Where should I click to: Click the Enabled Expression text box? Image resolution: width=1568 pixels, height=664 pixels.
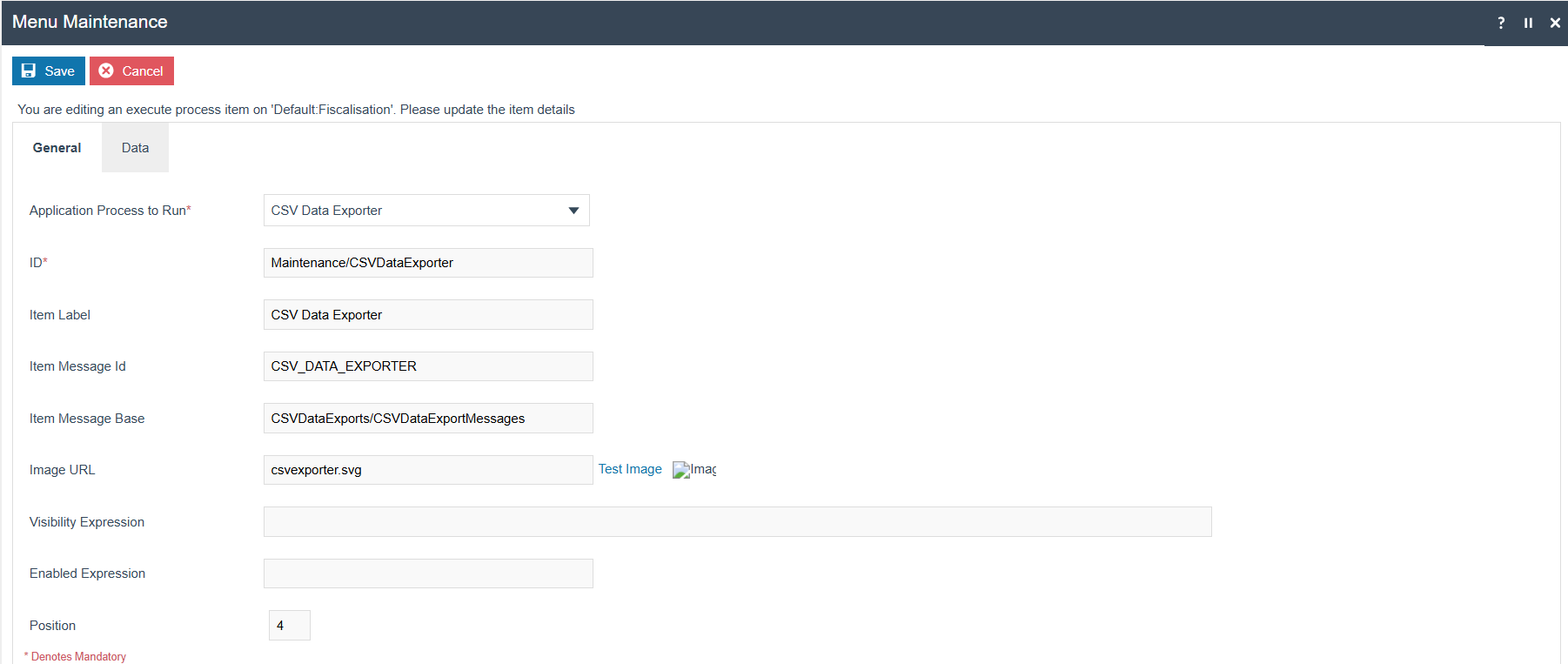(428, 573)
